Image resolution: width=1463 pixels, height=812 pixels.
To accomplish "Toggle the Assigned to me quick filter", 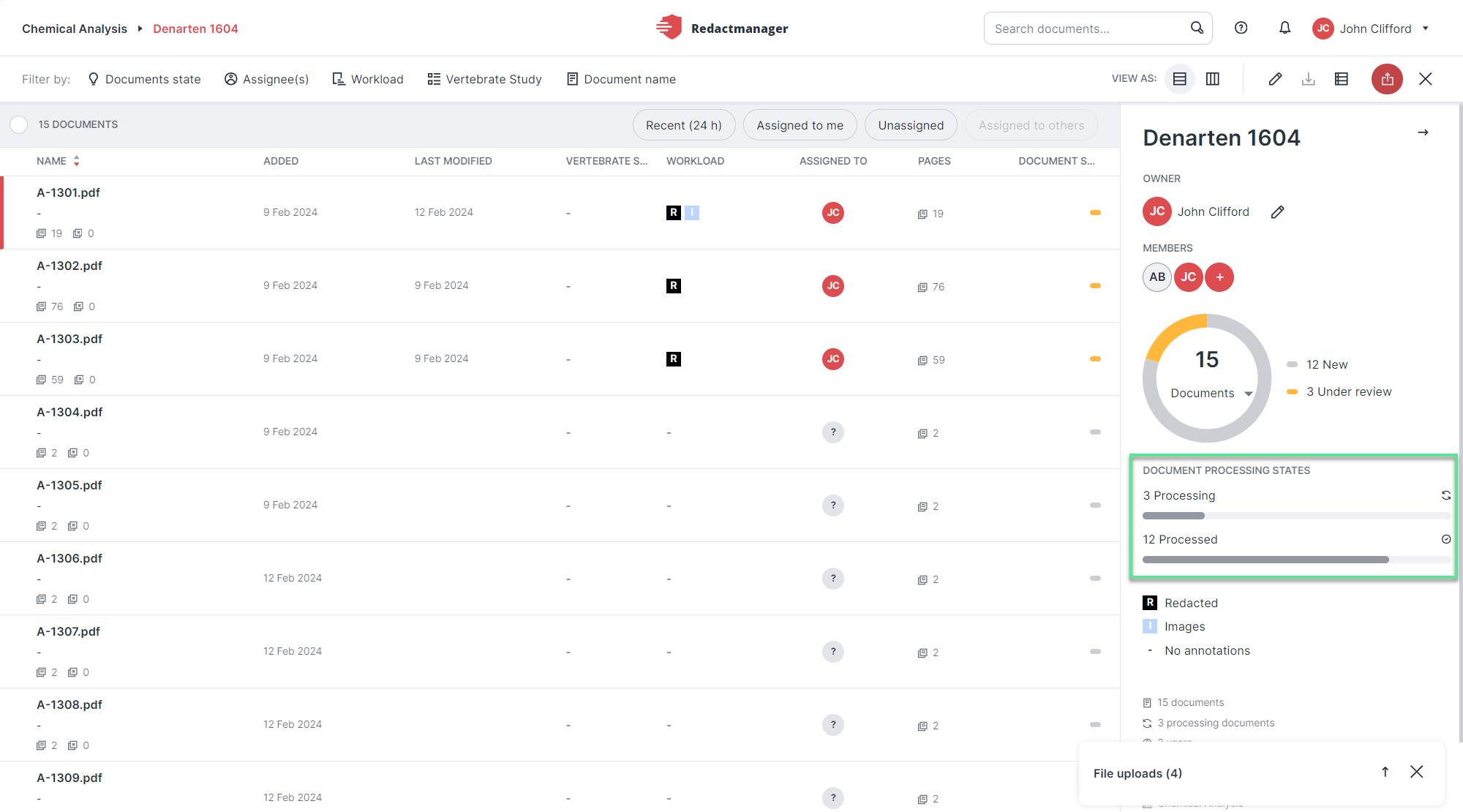I will click(800, 125).
